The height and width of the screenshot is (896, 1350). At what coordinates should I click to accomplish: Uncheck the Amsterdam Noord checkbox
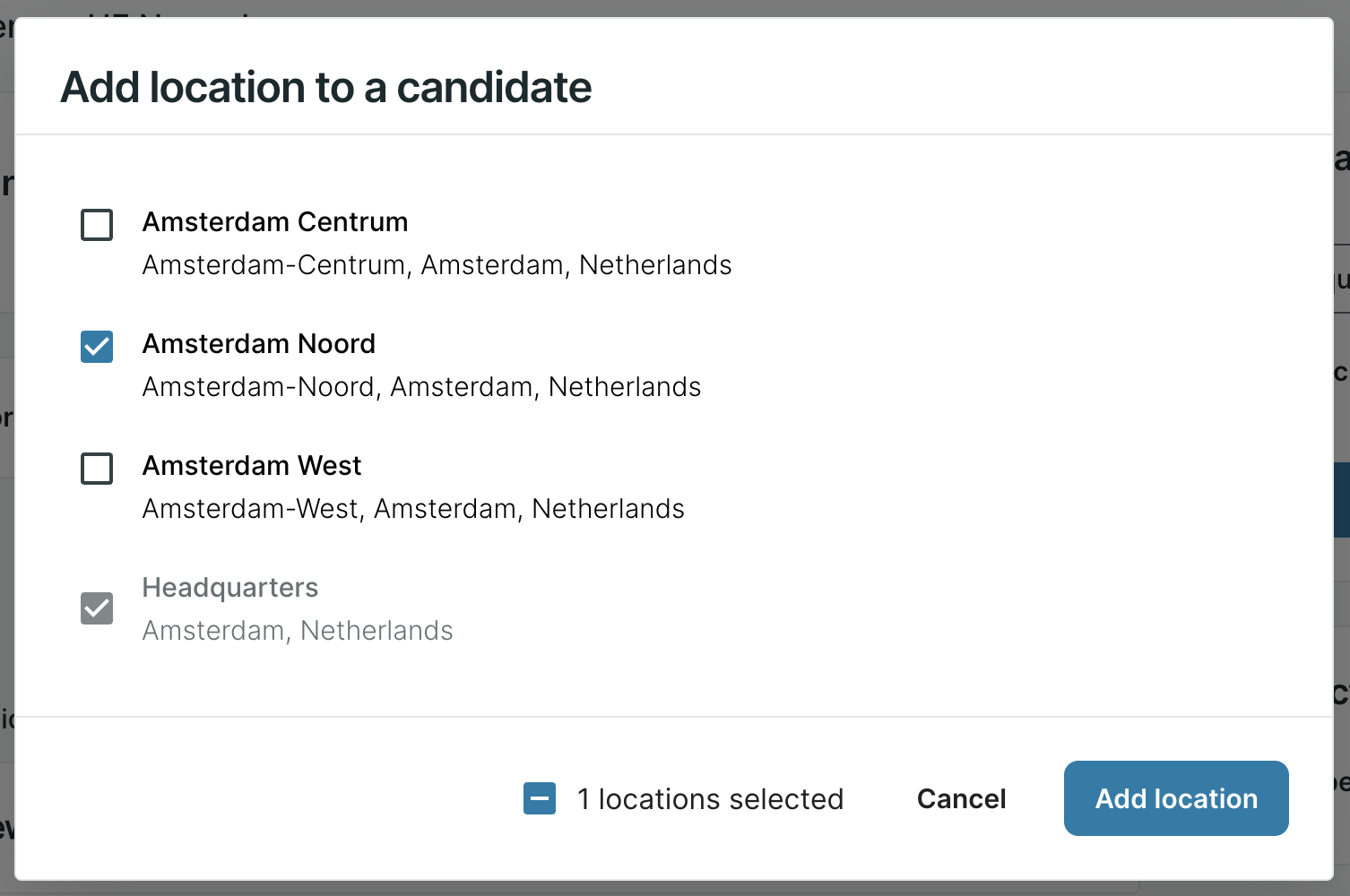97,347
